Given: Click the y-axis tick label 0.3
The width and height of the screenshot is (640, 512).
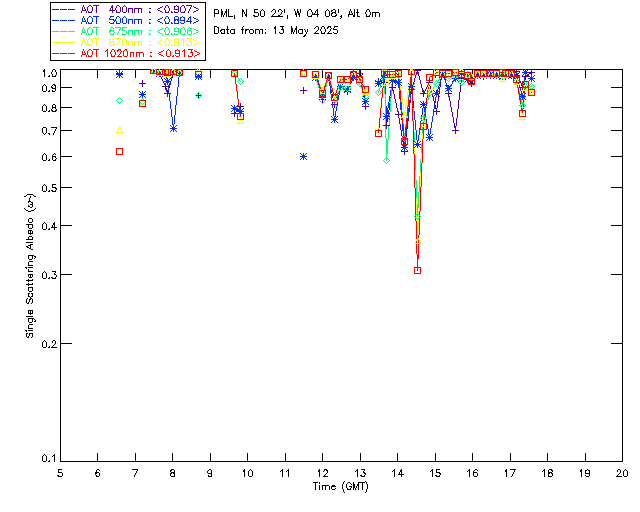Looking at the screenshot, I should [x=49, y=275].
